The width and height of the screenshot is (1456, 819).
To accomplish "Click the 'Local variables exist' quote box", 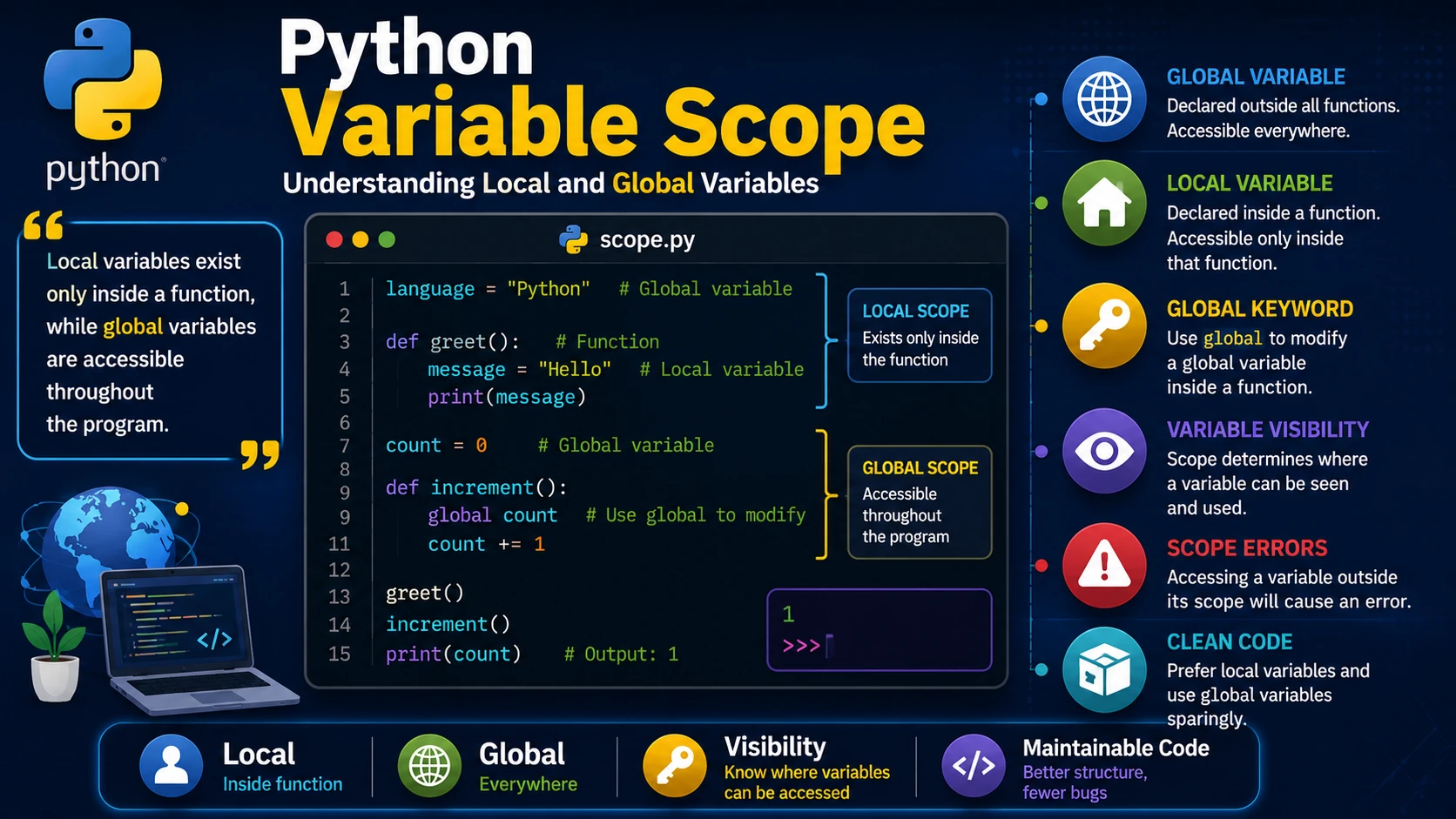I will (x=150, y=341).
